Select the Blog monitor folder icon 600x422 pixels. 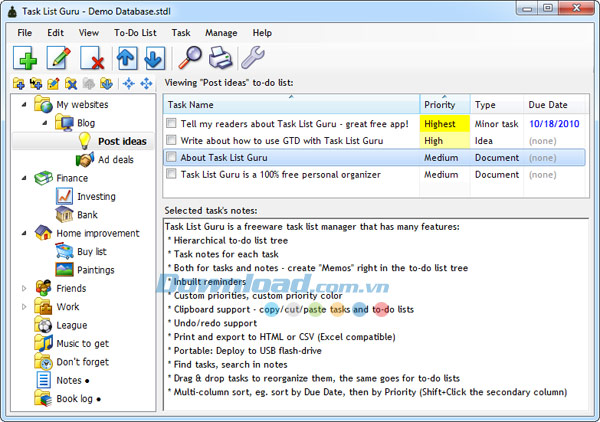[64, 123]
